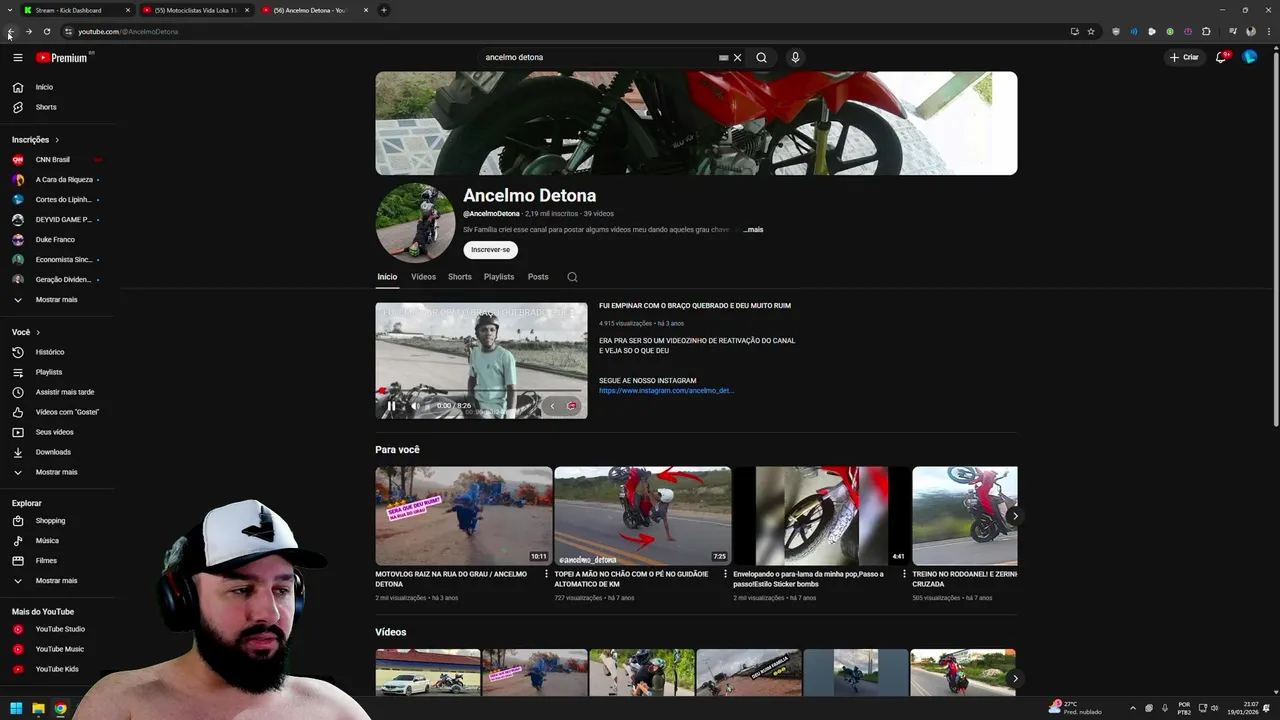The height and width of the screenshot is (720, 1280).
Task: Open the Instagram link in video description
Action: pyautogui.click(x=666, y=391)
